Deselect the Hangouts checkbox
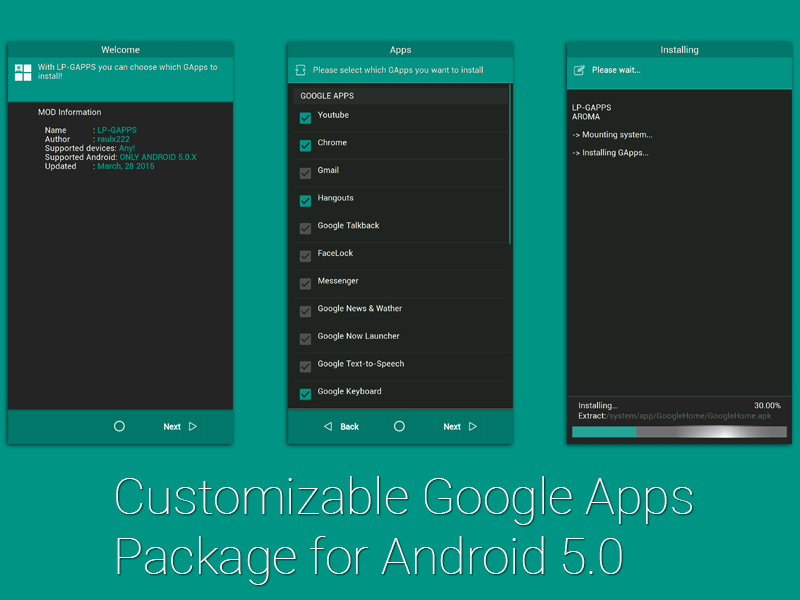The width and height of the screenshot is (800, 600). coord(305,201)
